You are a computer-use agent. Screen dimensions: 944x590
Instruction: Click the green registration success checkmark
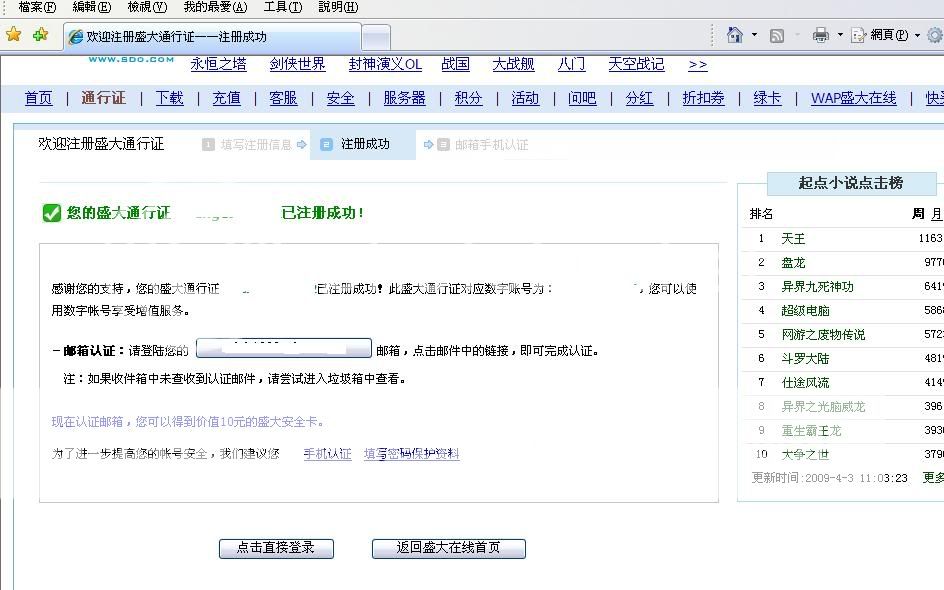point(52,213)
